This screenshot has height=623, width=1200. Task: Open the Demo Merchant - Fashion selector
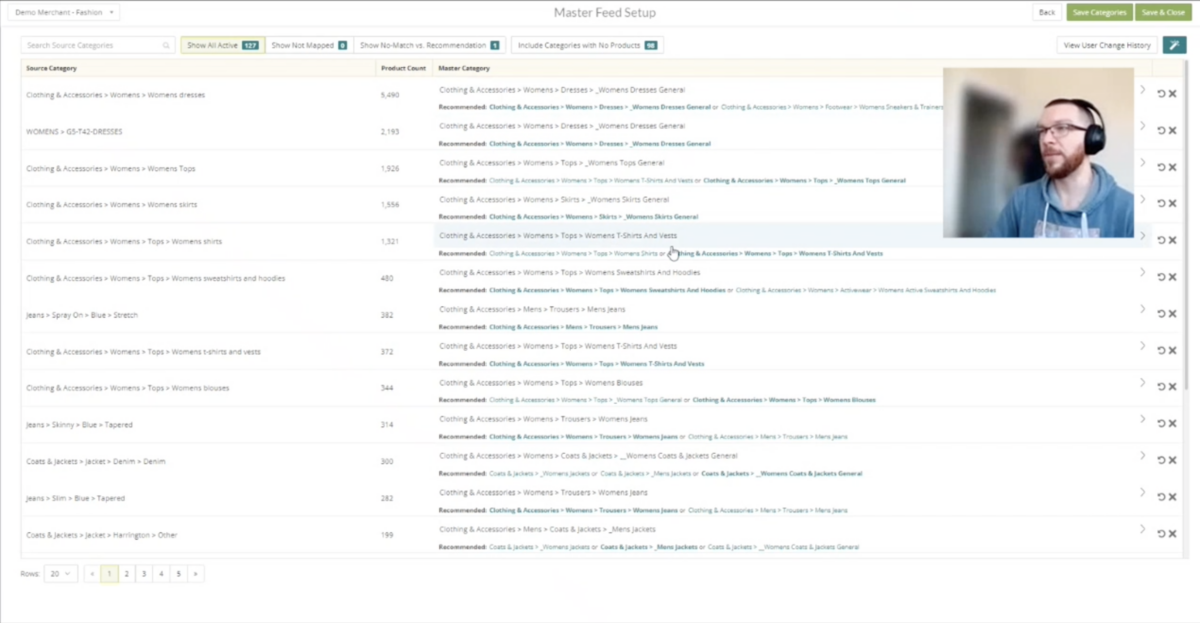(x=63, y=12)
